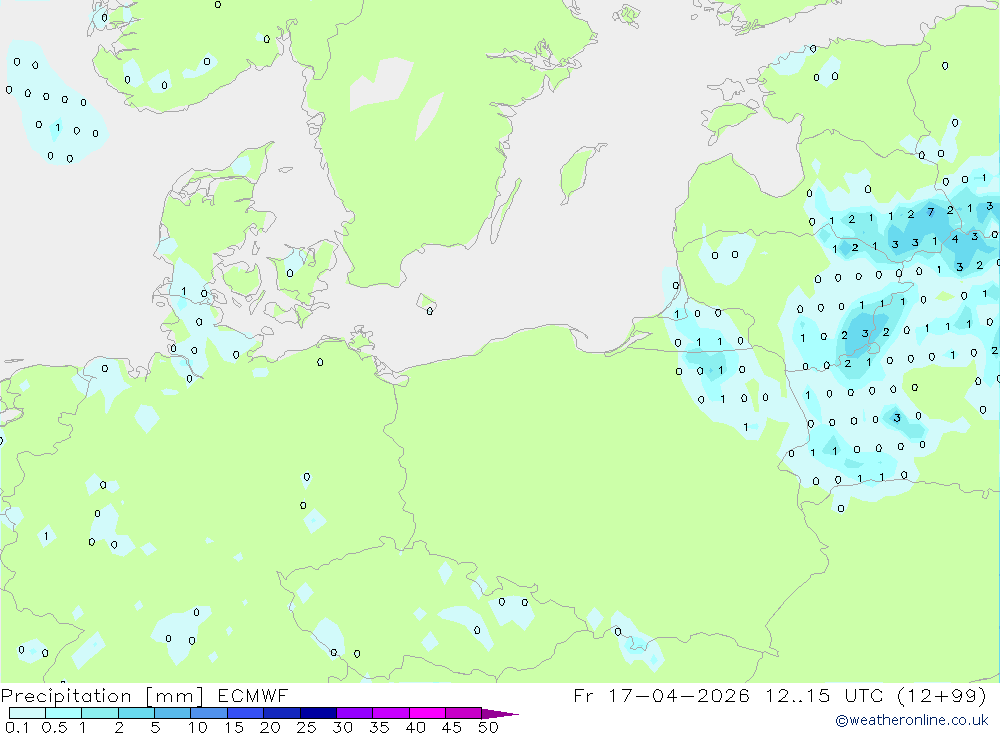
Task: Click the arrow tip beyond 50 mm
Action: pos(501,714)
